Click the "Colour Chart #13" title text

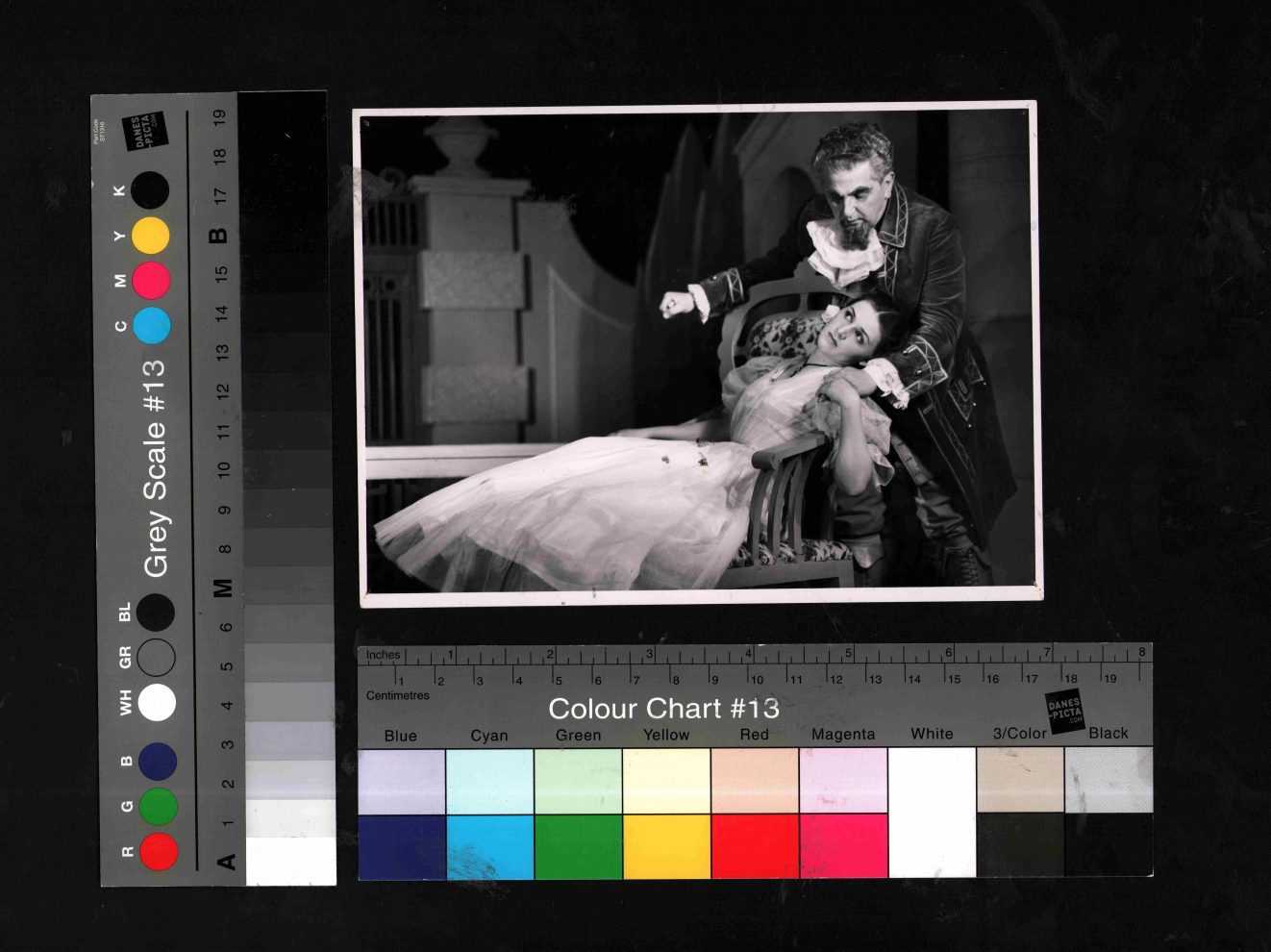click(663, 709)
